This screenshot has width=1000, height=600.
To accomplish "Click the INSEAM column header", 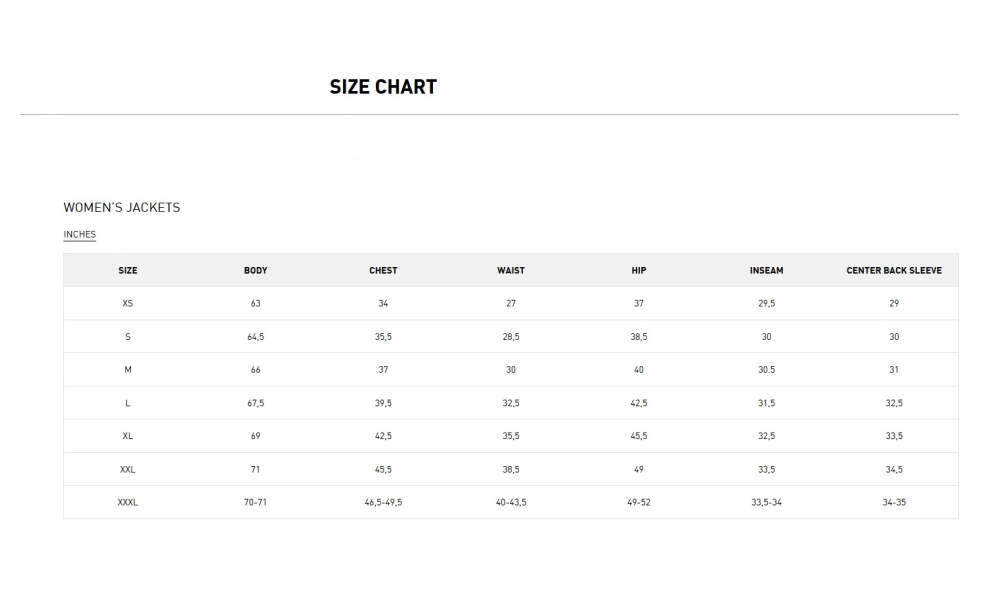I will (767, 270).
